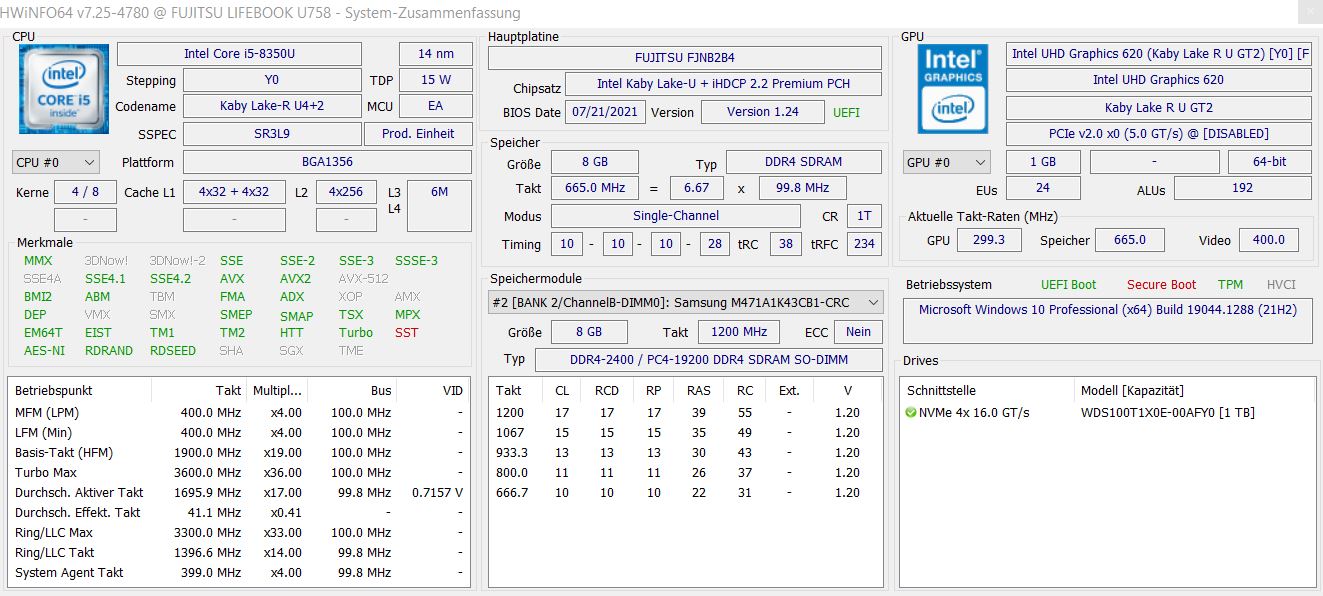Open the GPU #0 selector dropdown
This screenshot has width=1323, height=596.
[x=946, y=162]
